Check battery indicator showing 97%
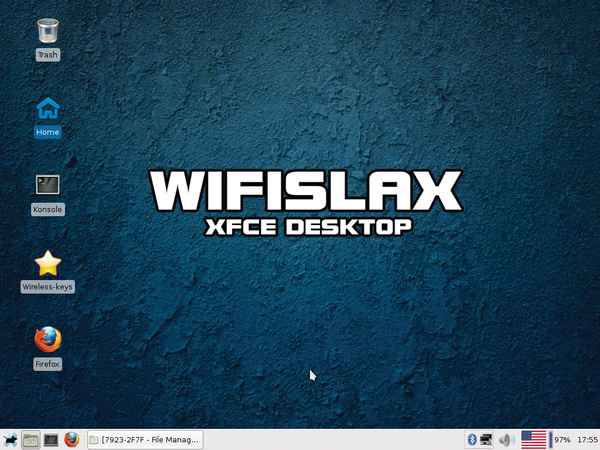The width and height of the screenshot is (600, 450). point(559,440)
